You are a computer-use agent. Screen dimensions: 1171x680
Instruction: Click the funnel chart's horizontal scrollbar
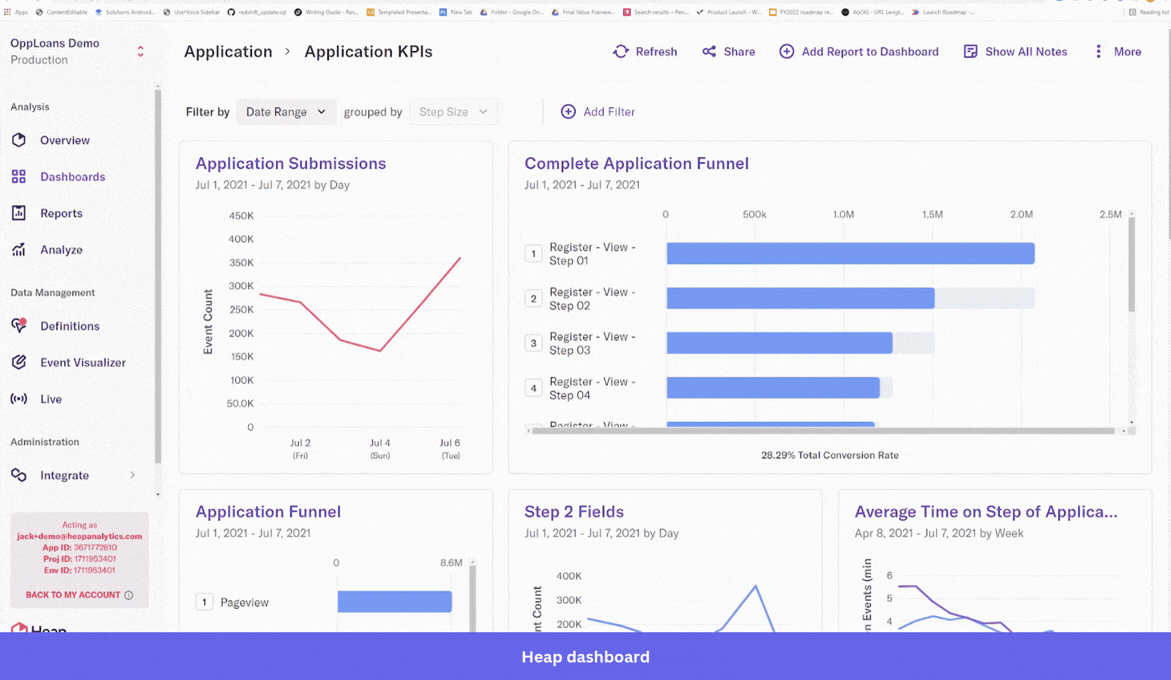(x=820, y=432)
